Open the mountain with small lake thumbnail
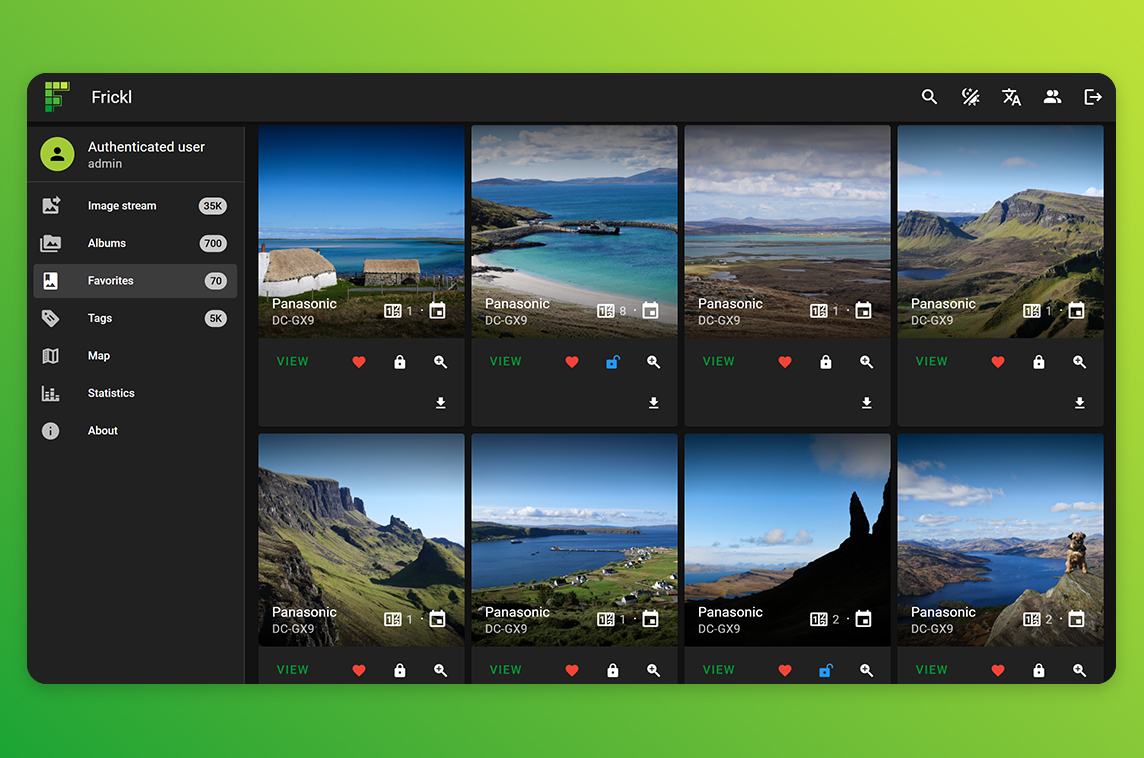Screen dimensions: 1144x758 click(1000, 231)
